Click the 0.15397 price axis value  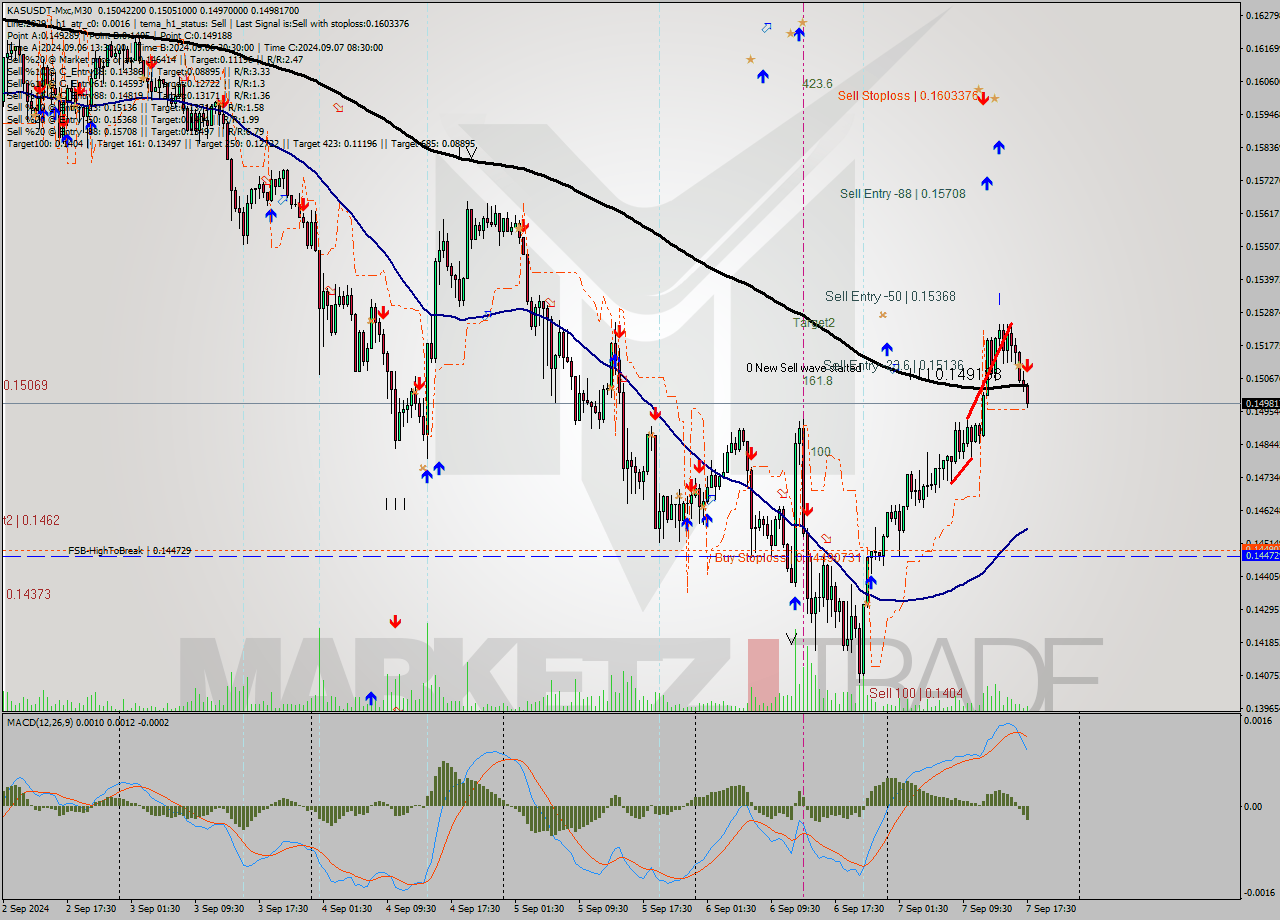coord(1262,279)
